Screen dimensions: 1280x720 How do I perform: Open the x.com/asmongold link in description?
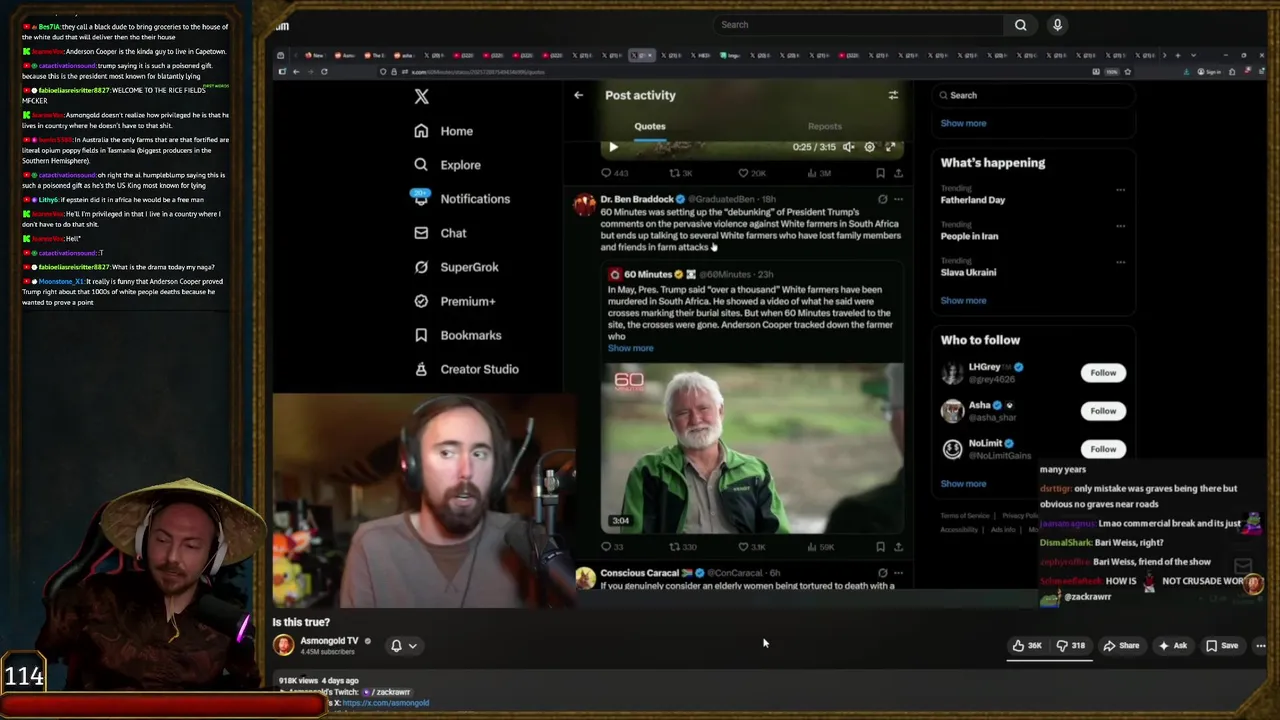385,703
